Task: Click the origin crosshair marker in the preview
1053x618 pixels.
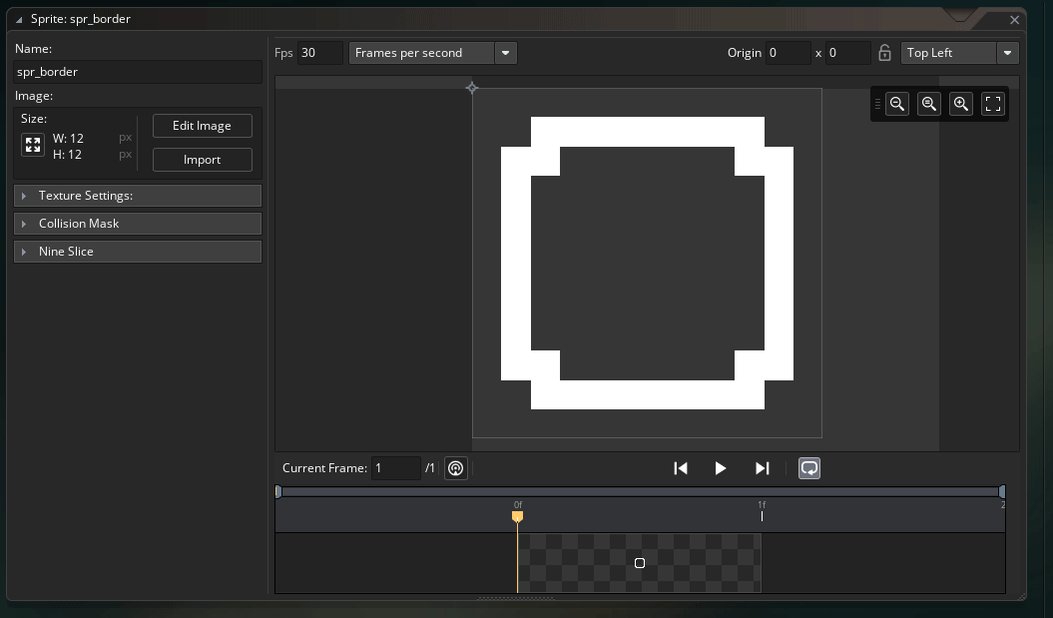Action: [x=472, y=88]
